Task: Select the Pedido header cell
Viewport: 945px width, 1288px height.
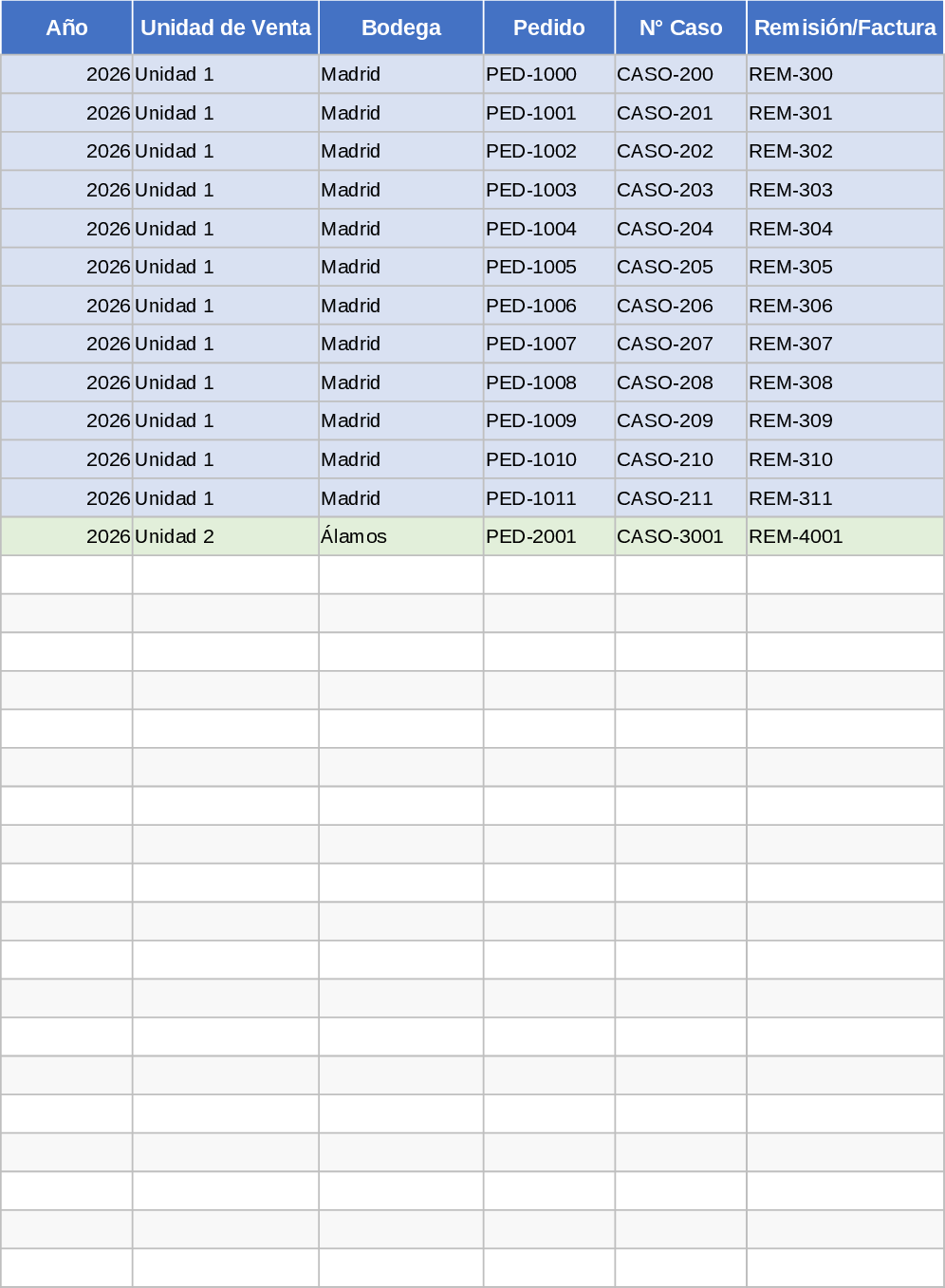Action: click(549, 28)
